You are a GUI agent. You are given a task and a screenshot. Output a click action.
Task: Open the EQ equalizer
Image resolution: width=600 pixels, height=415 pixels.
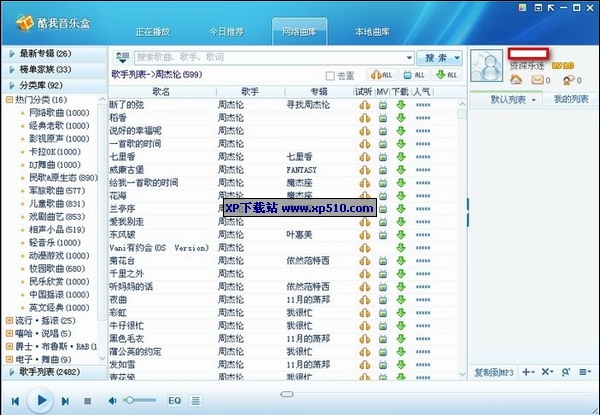(x=174, y=400)
